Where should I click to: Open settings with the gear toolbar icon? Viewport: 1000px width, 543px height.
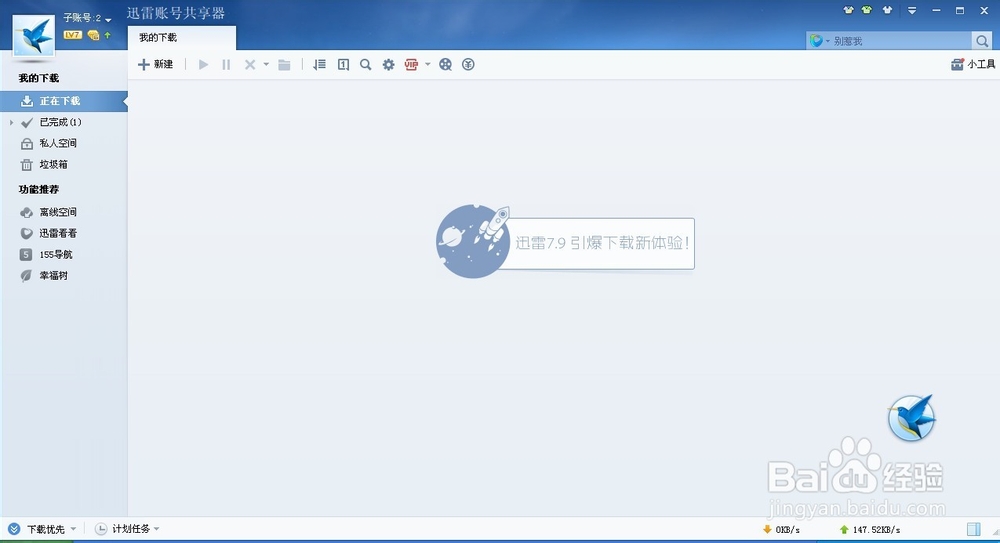[x=388, y=64]
